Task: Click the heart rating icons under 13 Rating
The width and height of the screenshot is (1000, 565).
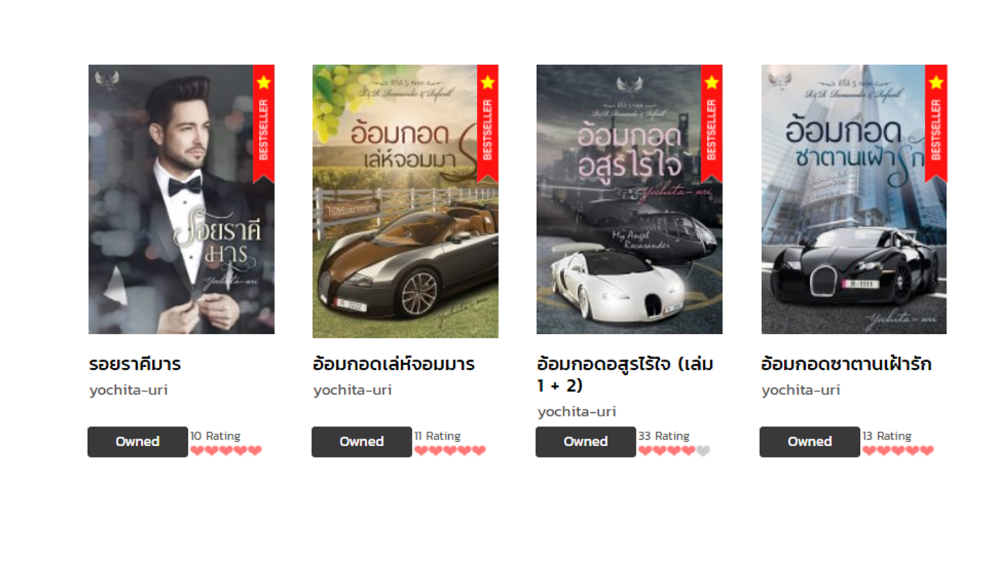Action: tap(898, 451)
